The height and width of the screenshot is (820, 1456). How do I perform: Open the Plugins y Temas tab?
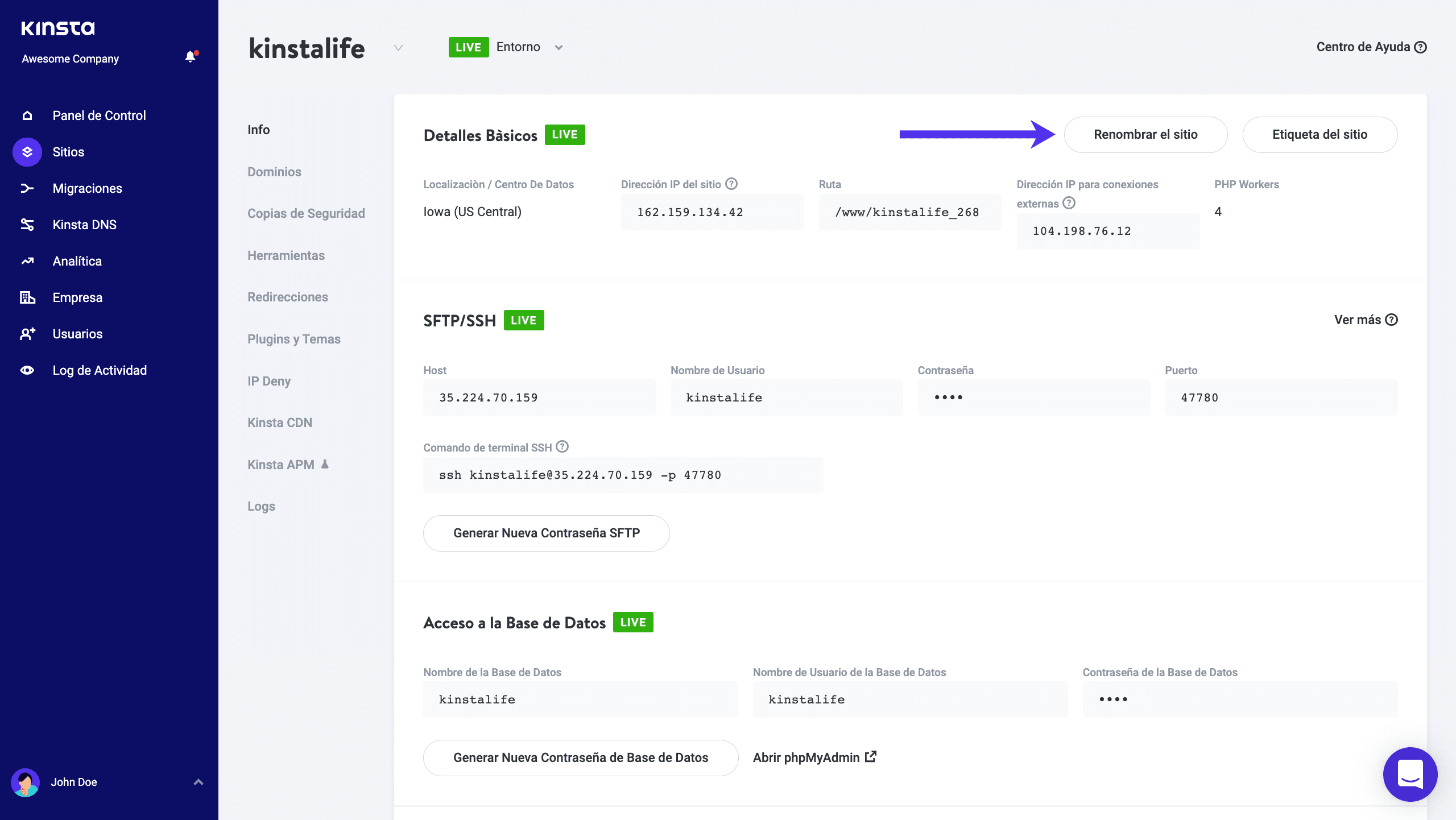click(294, 339)
